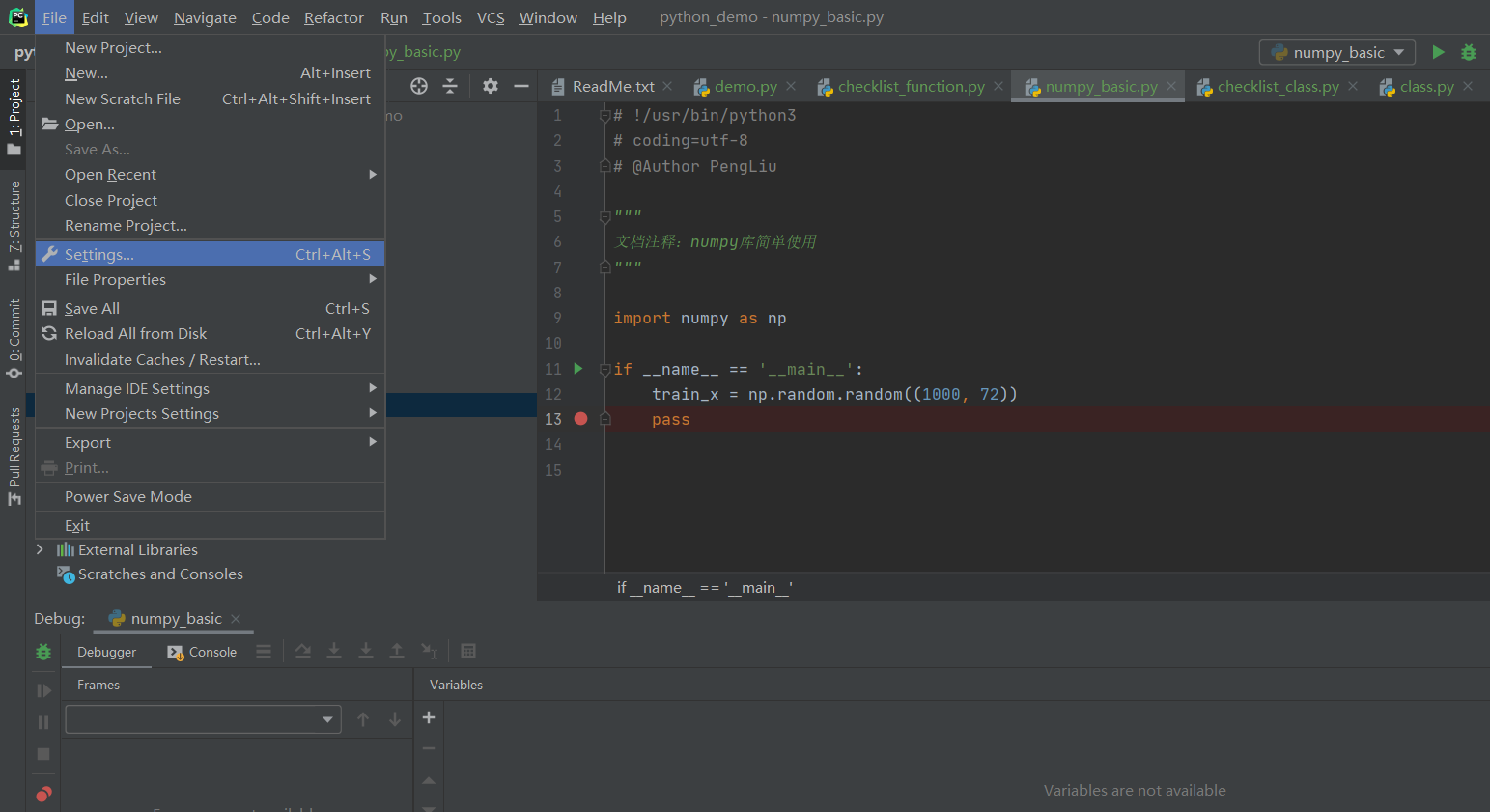Click the Step Over icon in debugger toolbar
The image size is (1490, 812).
point(303,651)
